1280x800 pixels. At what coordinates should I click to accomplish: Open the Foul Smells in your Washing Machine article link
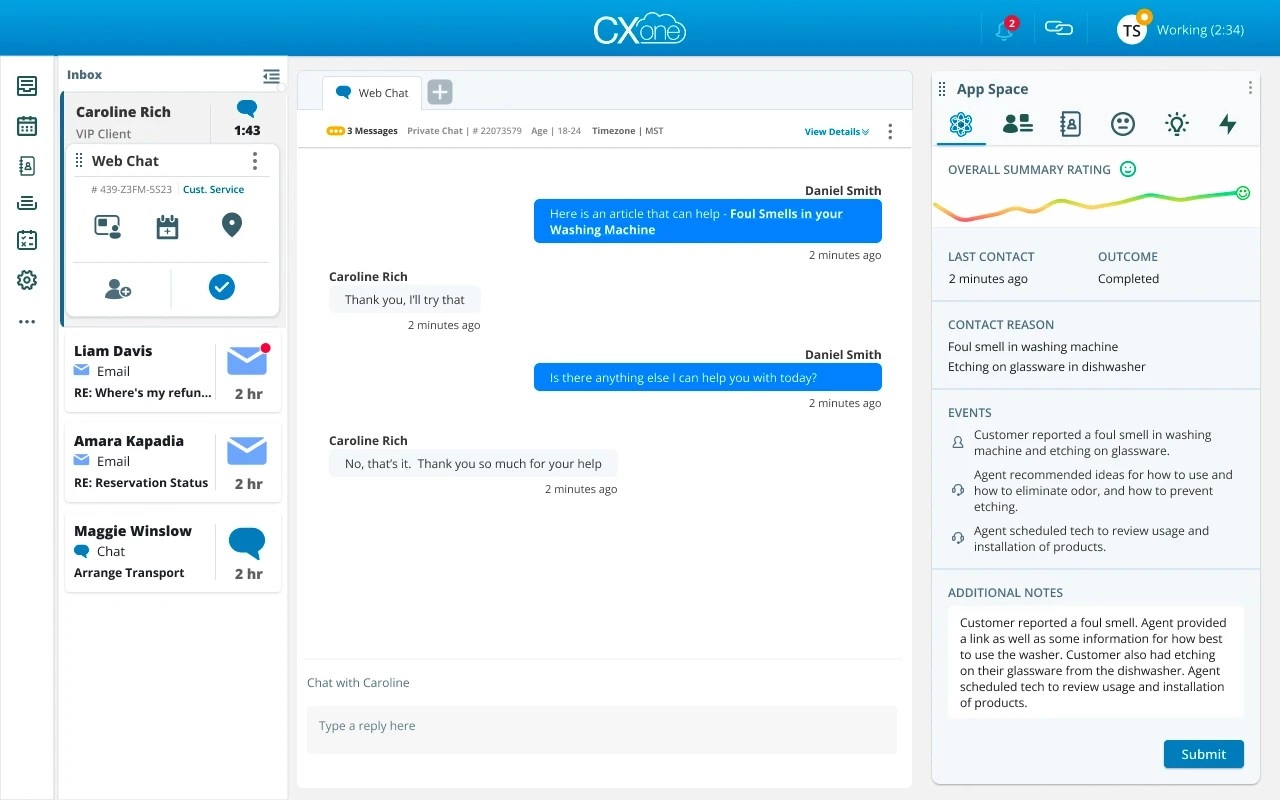(707, 221)
